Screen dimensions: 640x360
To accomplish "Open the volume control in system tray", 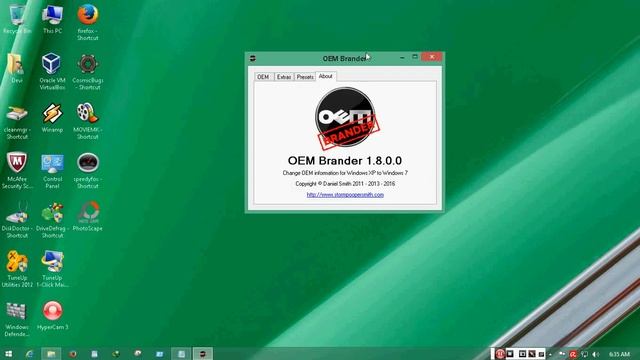I will point(596,354).
